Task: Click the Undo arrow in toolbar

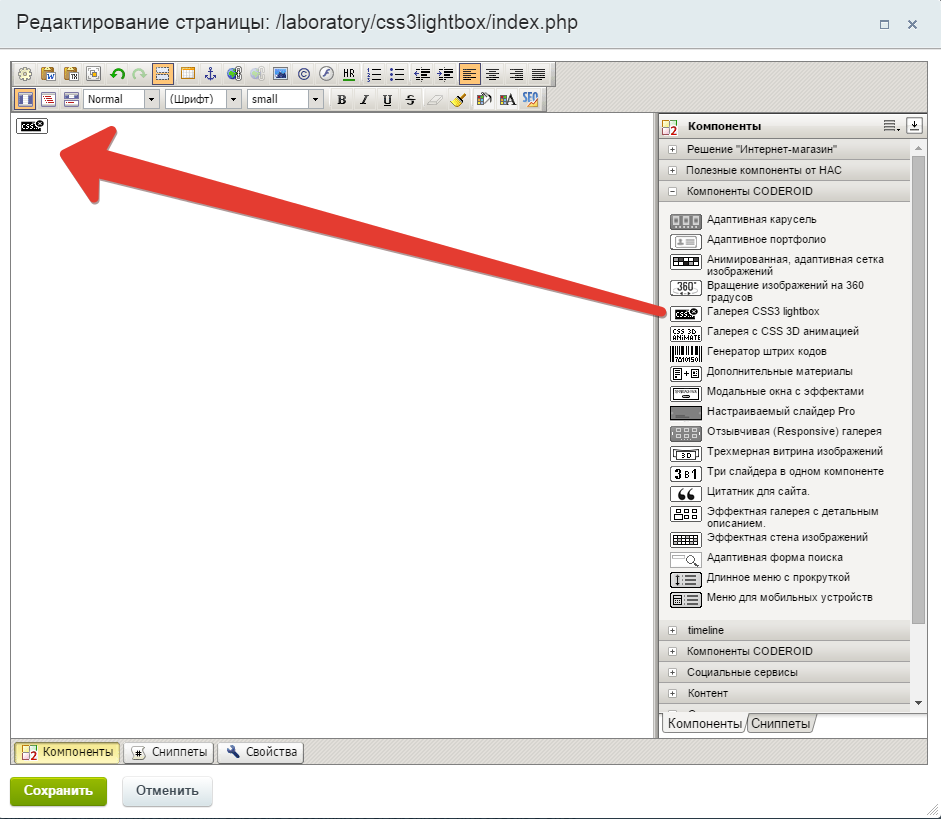Action: [118, 74]
